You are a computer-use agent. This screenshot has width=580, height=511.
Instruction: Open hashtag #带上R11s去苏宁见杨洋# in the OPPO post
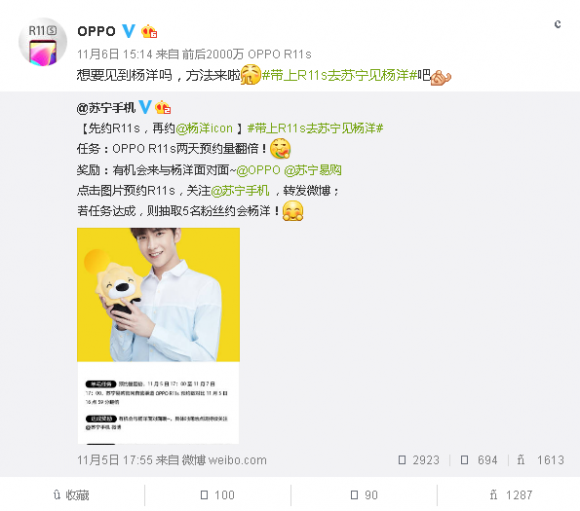340,75
